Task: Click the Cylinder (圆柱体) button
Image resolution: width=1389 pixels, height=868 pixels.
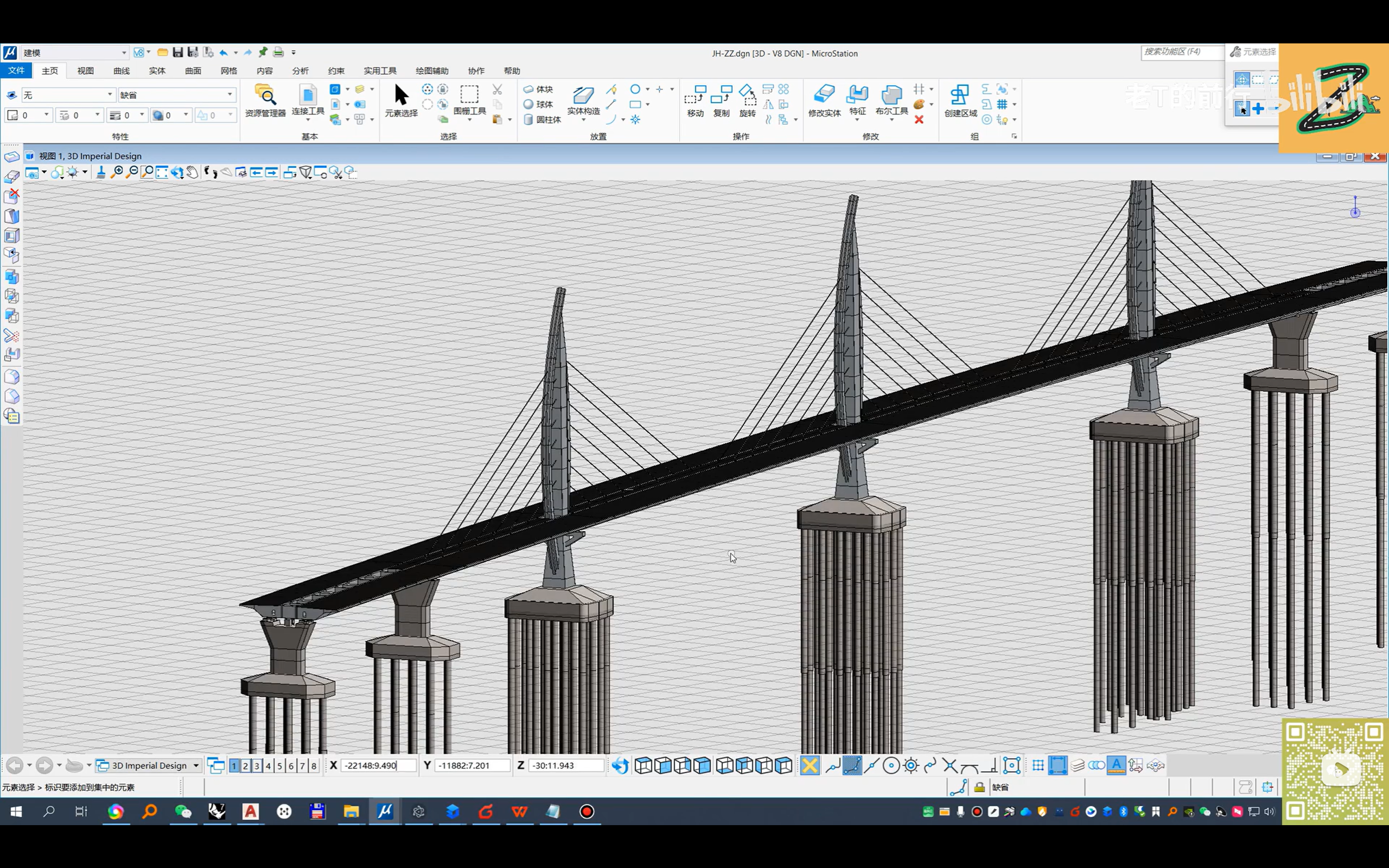Action: pos(543,119)
